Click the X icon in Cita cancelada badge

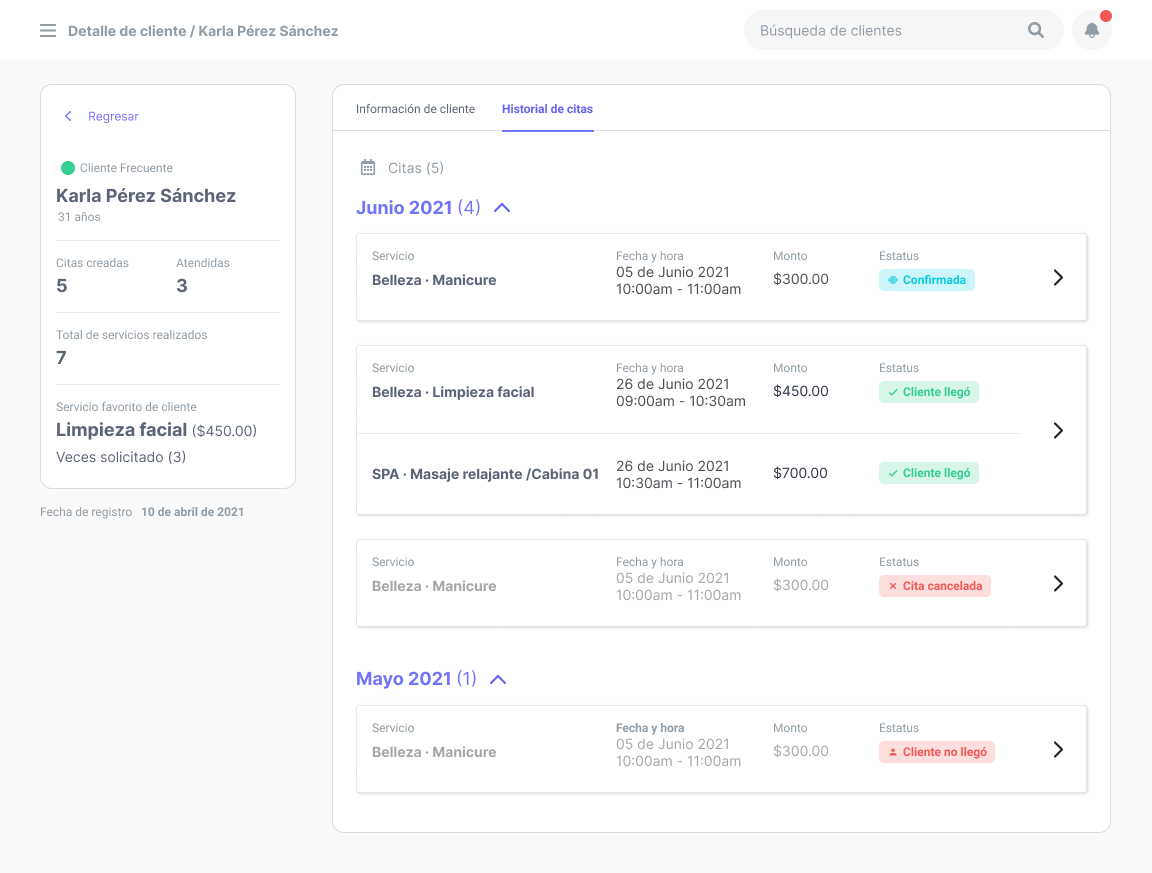coord(895,587)
